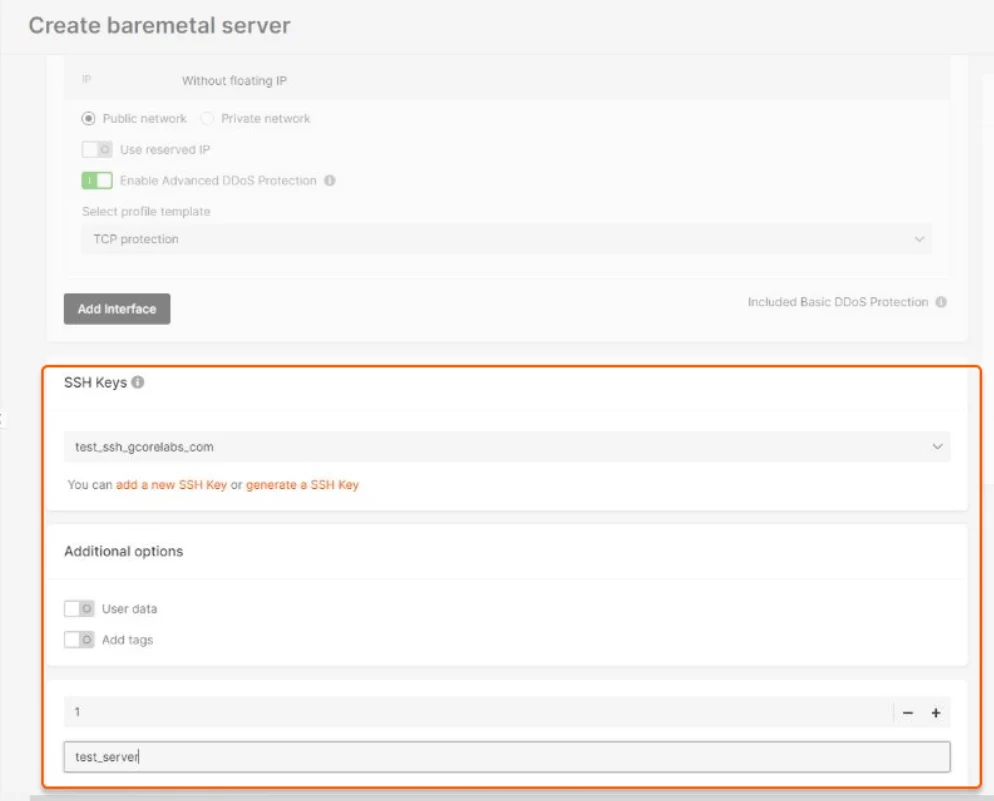Viewport: 994px width, 801px height.
Task: Increase server count with the plus button
Action: (936, 713)
